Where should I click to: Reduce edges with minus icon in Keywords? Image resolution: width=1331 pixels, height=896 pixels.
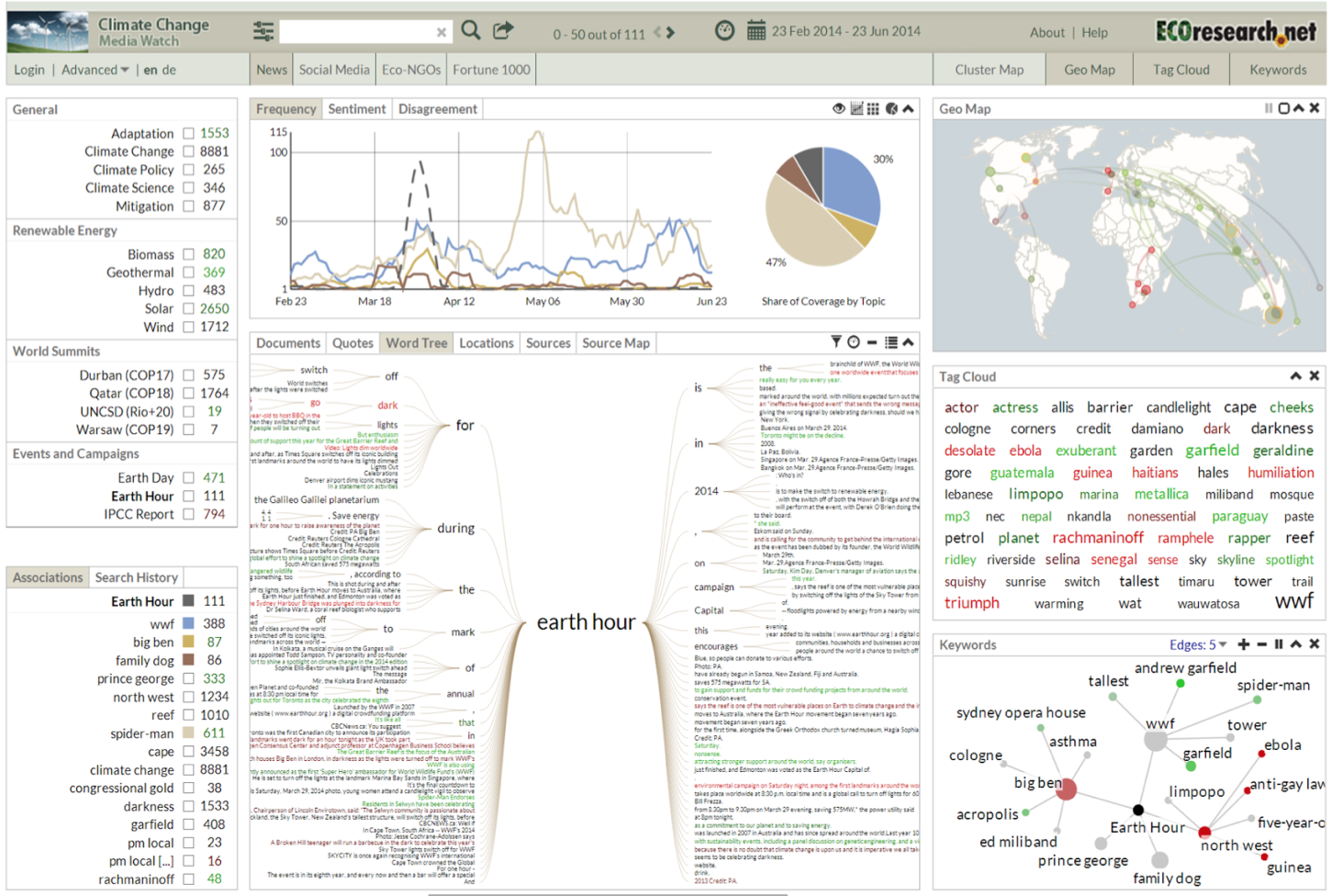coord(1261,644)
